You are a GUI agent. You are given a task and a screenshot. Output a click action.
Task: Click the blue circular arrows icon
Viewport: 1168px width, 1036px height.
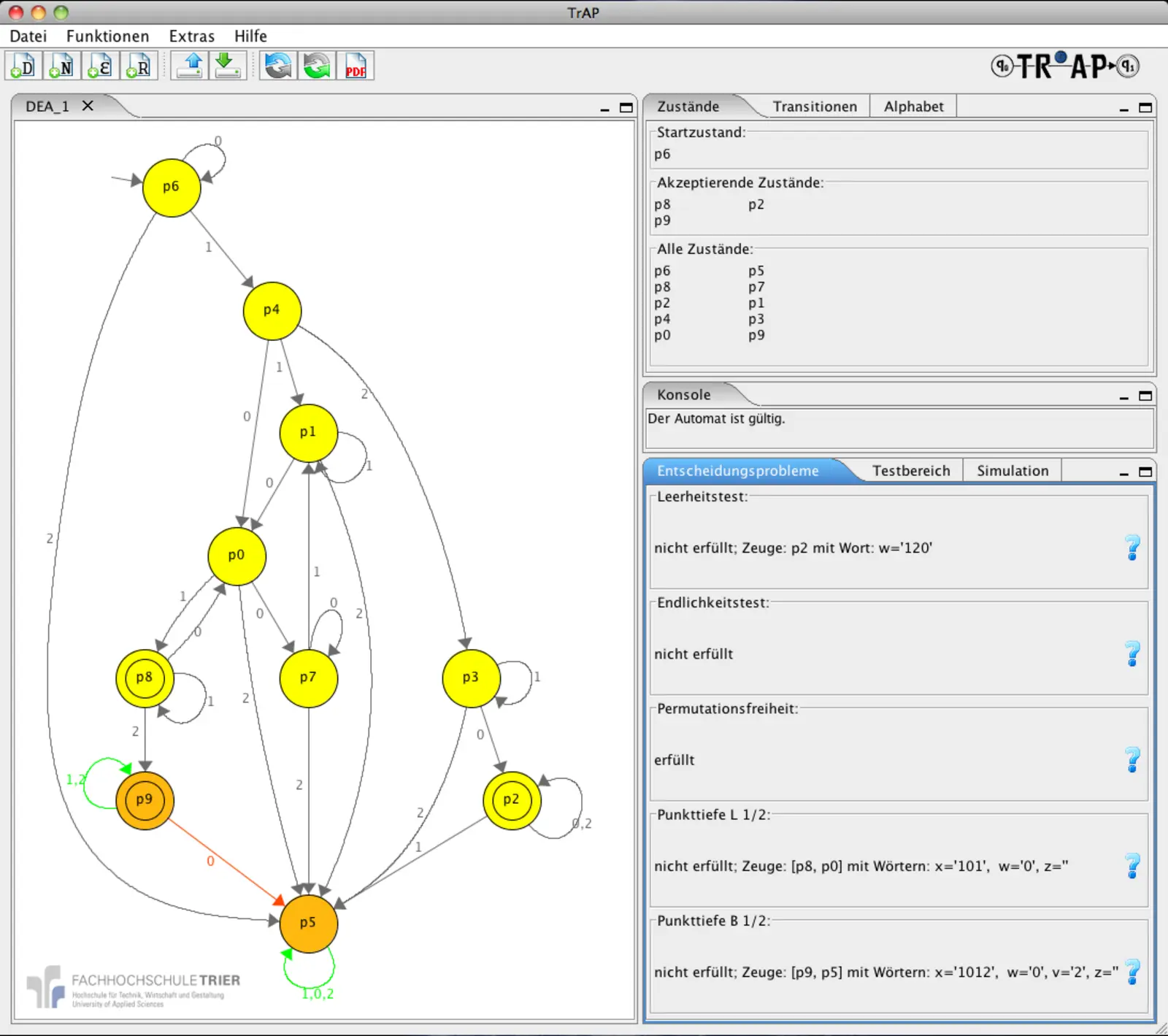278,66
